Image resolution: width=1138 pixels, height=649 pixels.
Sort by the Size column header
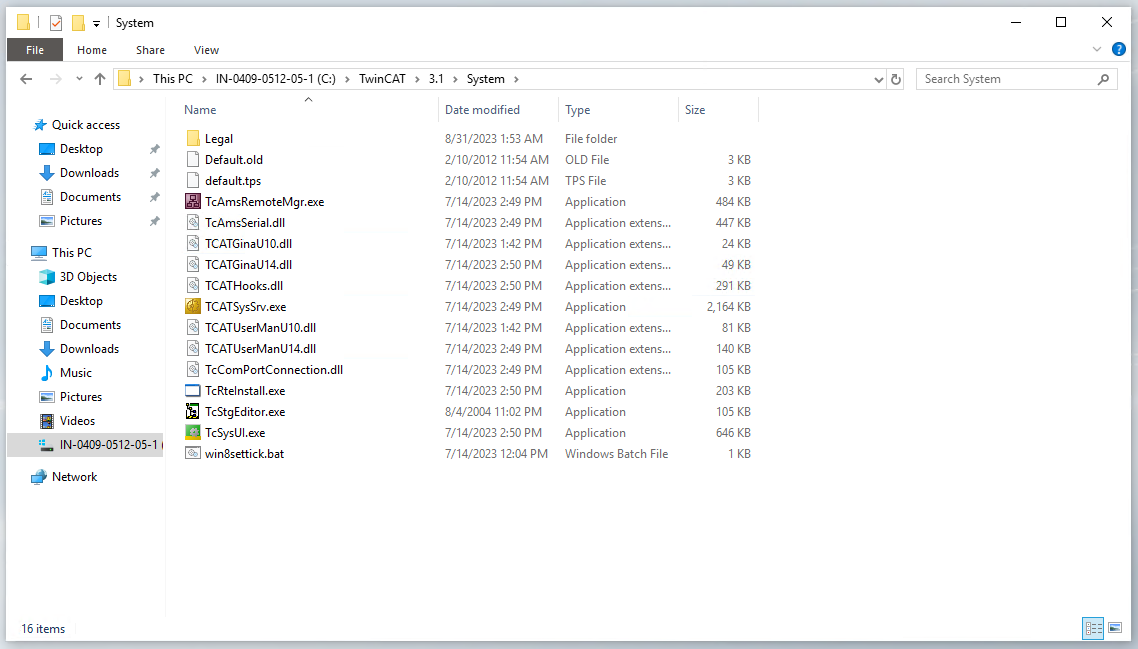[719, 110]
